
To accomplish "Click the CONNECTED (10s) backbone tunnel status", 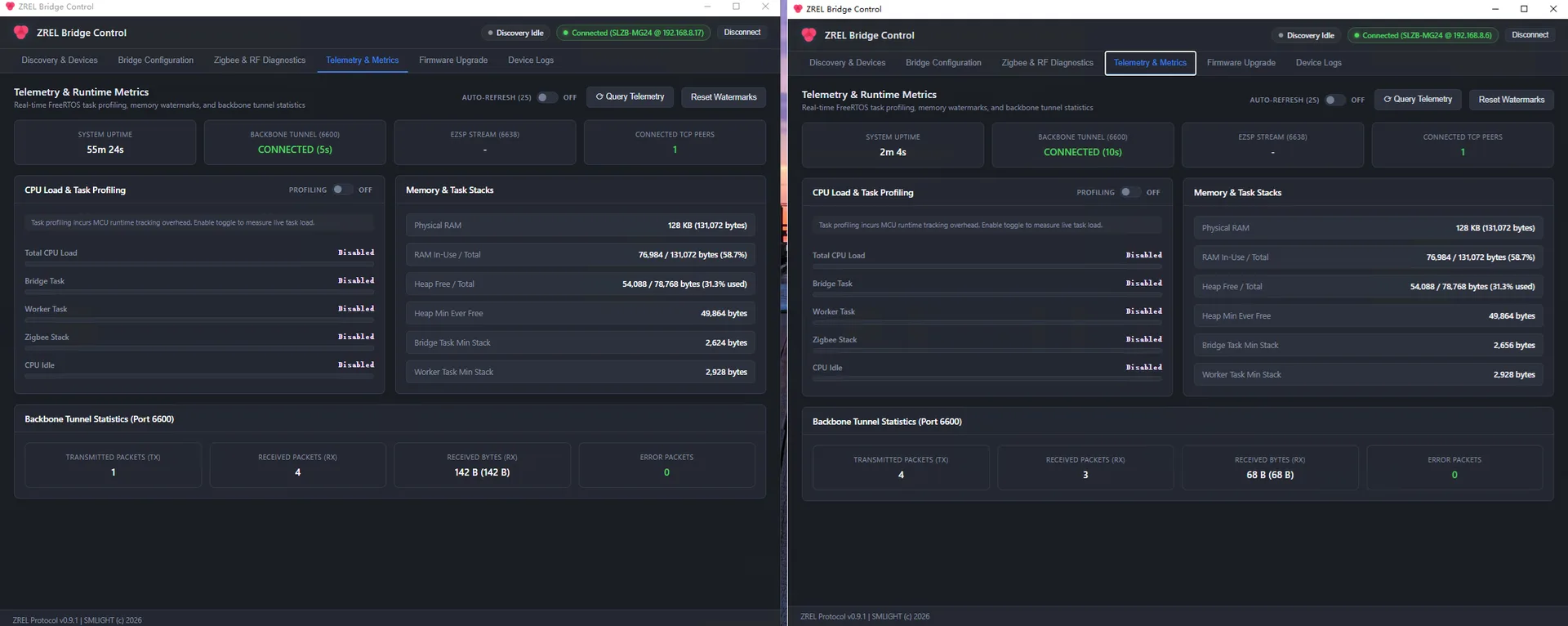I will pos(1083,153).
